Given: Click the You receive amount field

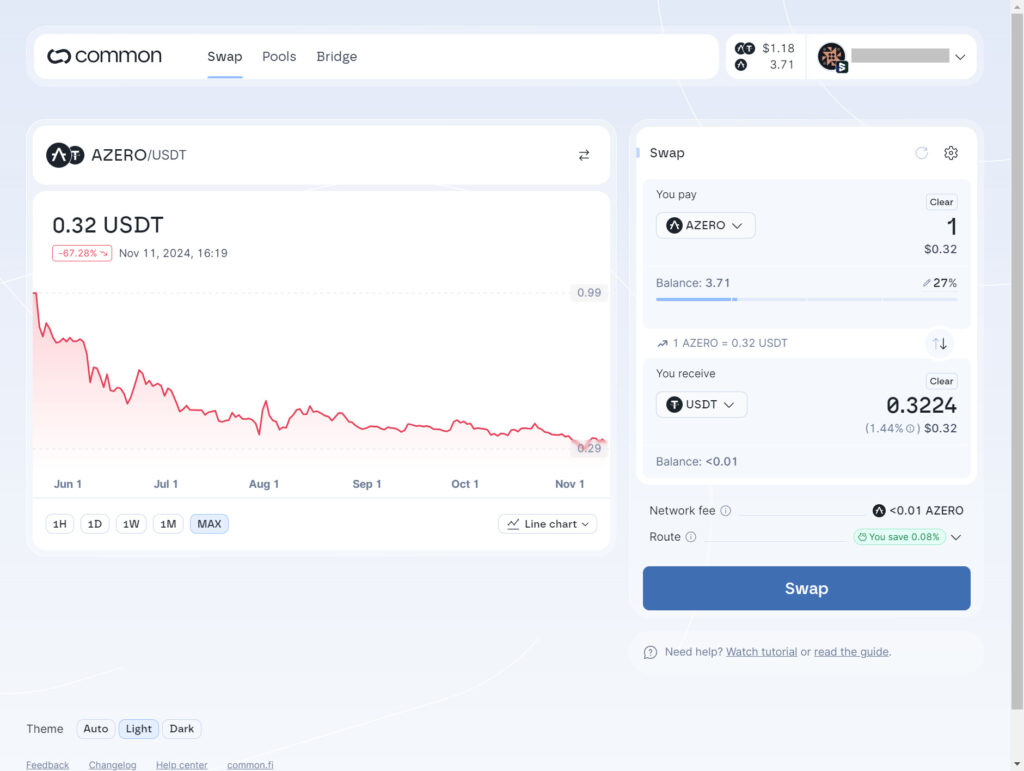Looking at the screenshot, I should coord(921,405).
